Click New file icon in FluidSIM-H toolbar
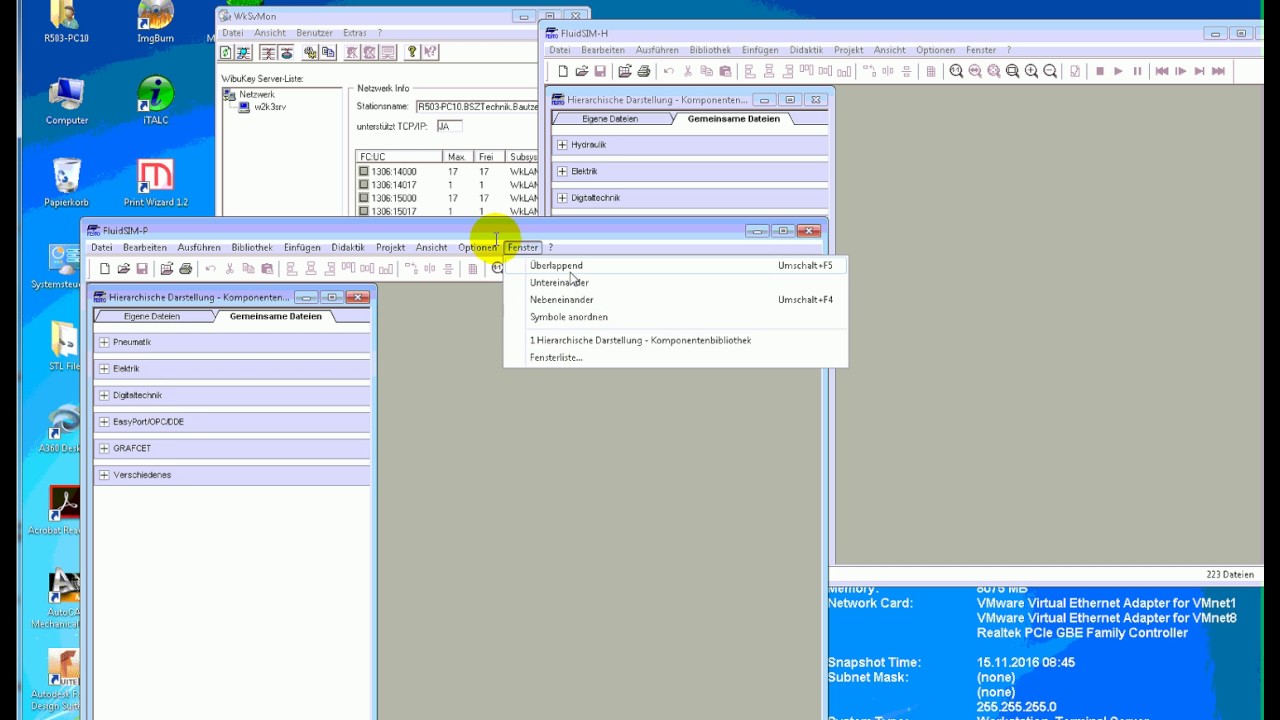 [x=563, y=71]
